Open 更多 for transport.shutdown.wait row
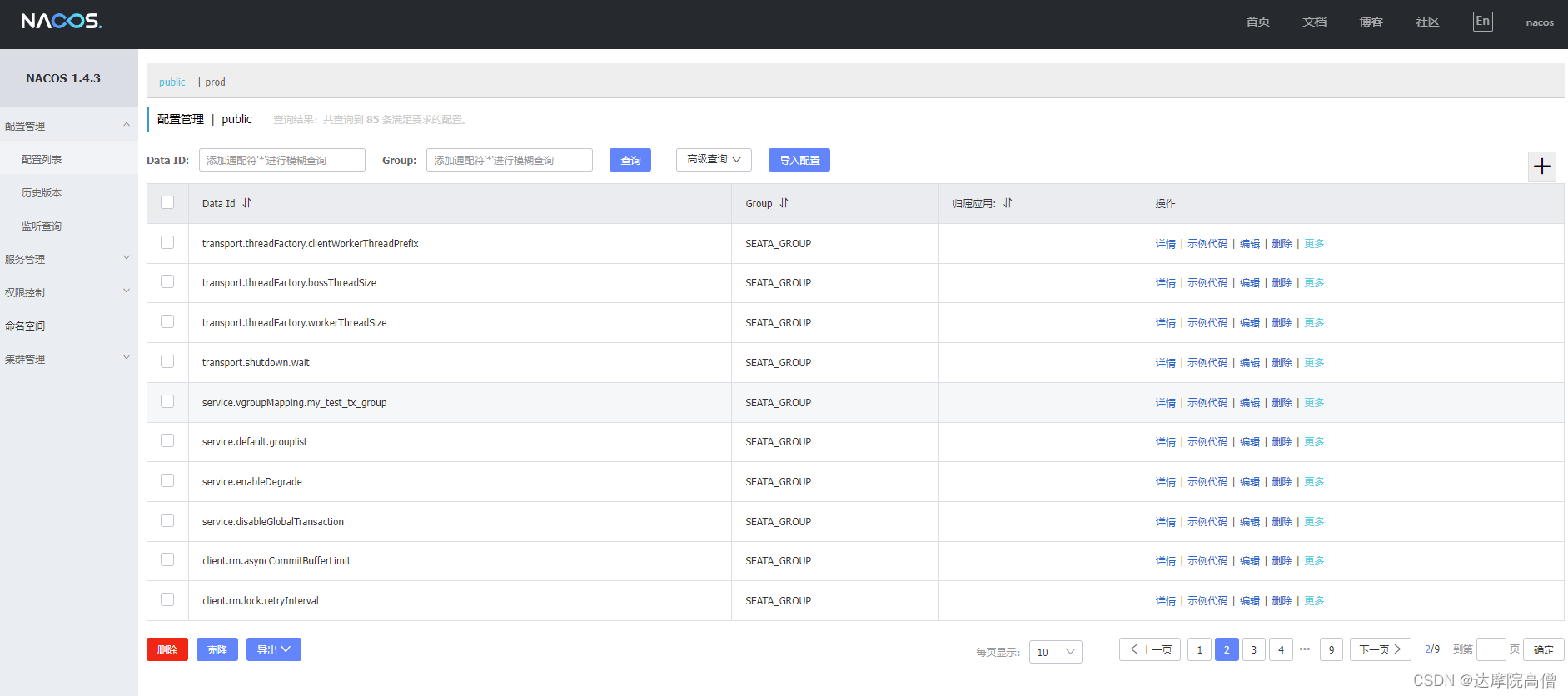1568x696 pixels. pos(1314,363)
